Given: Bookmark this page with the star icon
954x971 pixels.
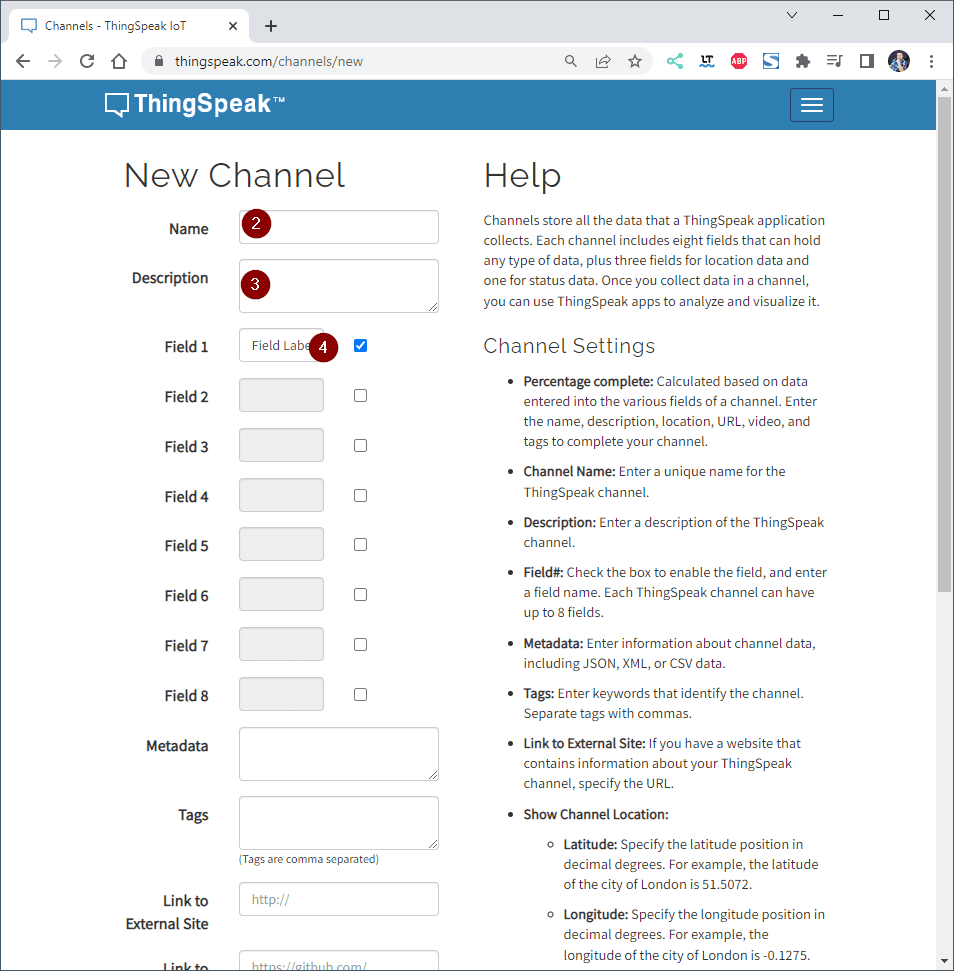Looking at the screenshot, I should click(x=635, y=61).
